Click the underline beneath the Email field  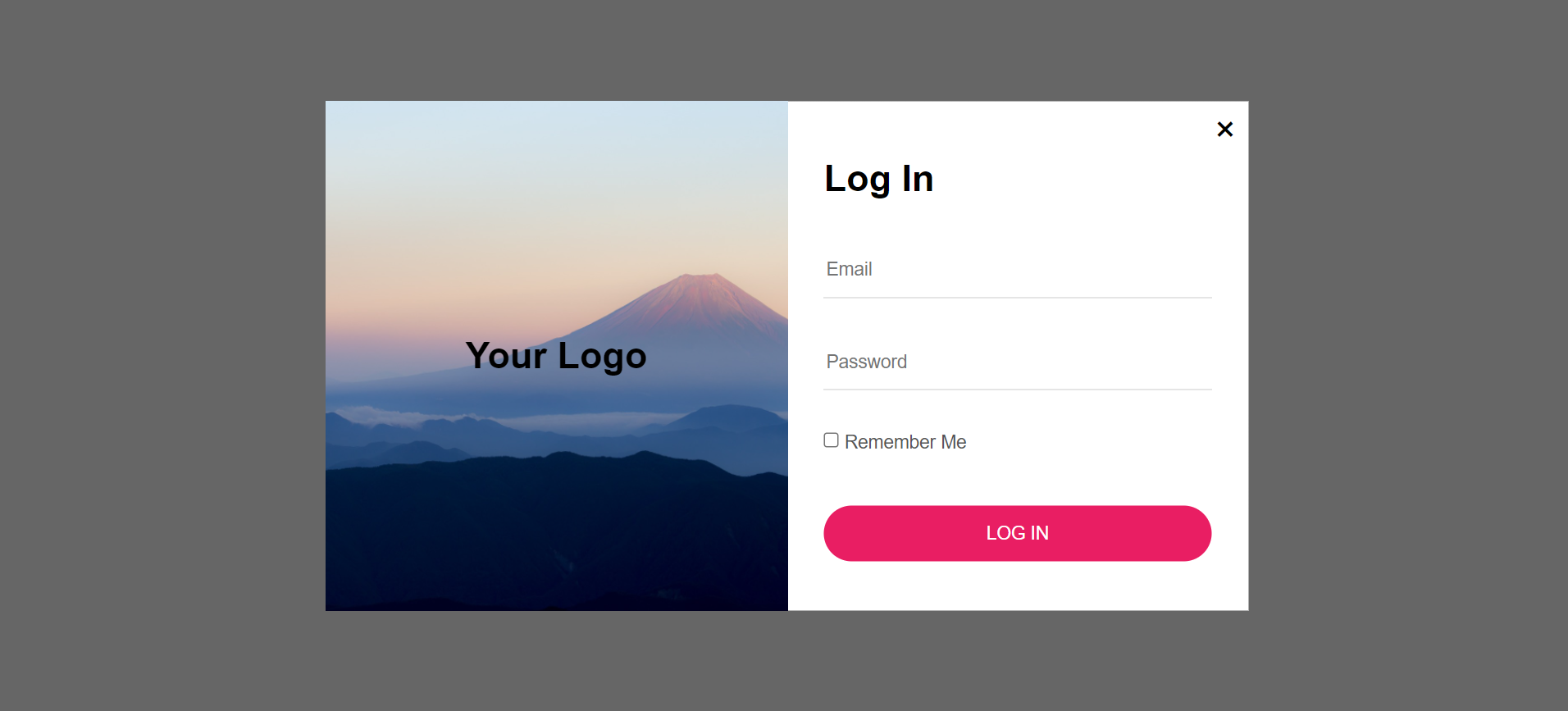click(x=1017, y=298)
